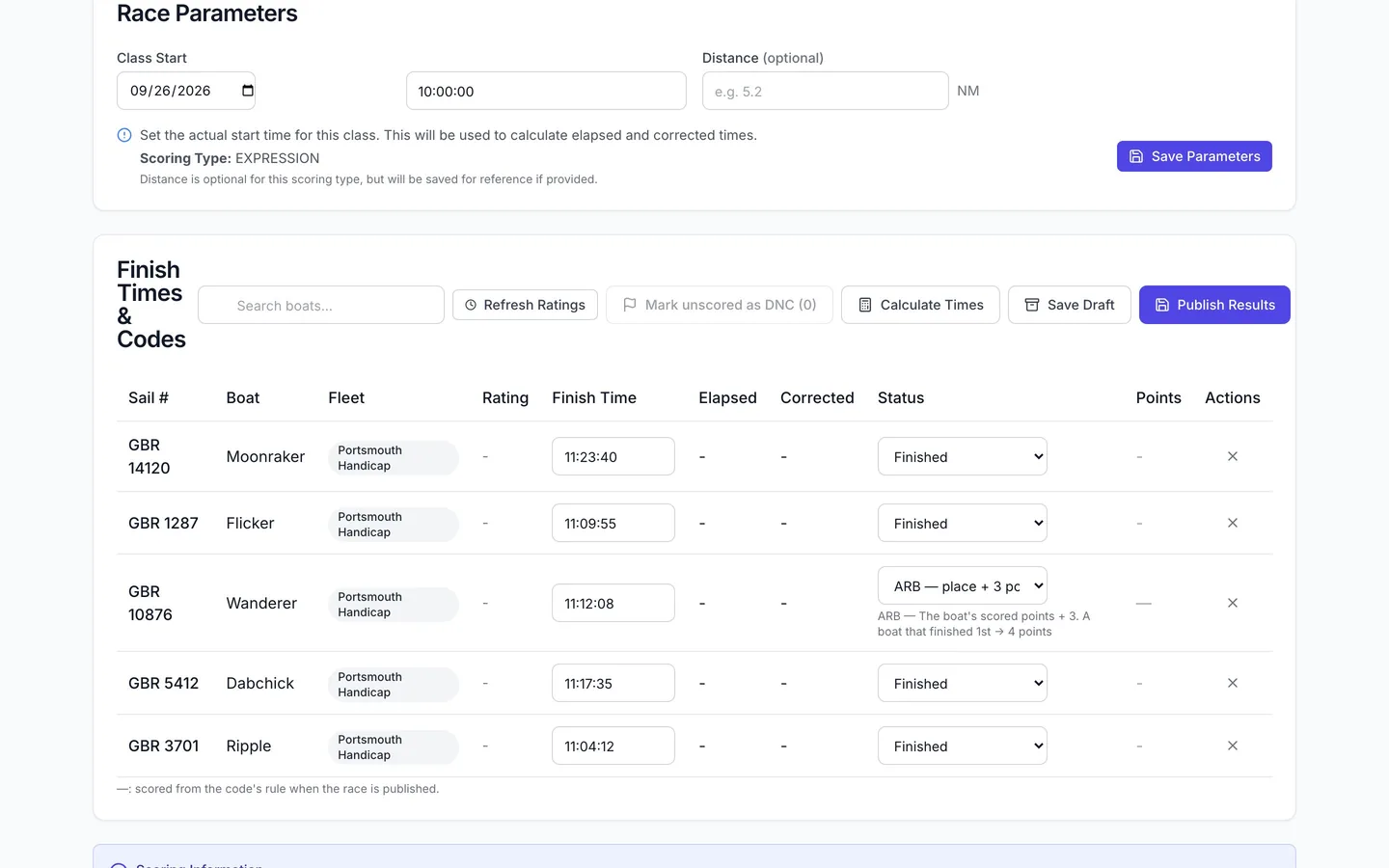Click the Rating column header
Image resolution: width=1389 pixels, height=868 pixels.
pyautogui.click(x=505, y=397)
